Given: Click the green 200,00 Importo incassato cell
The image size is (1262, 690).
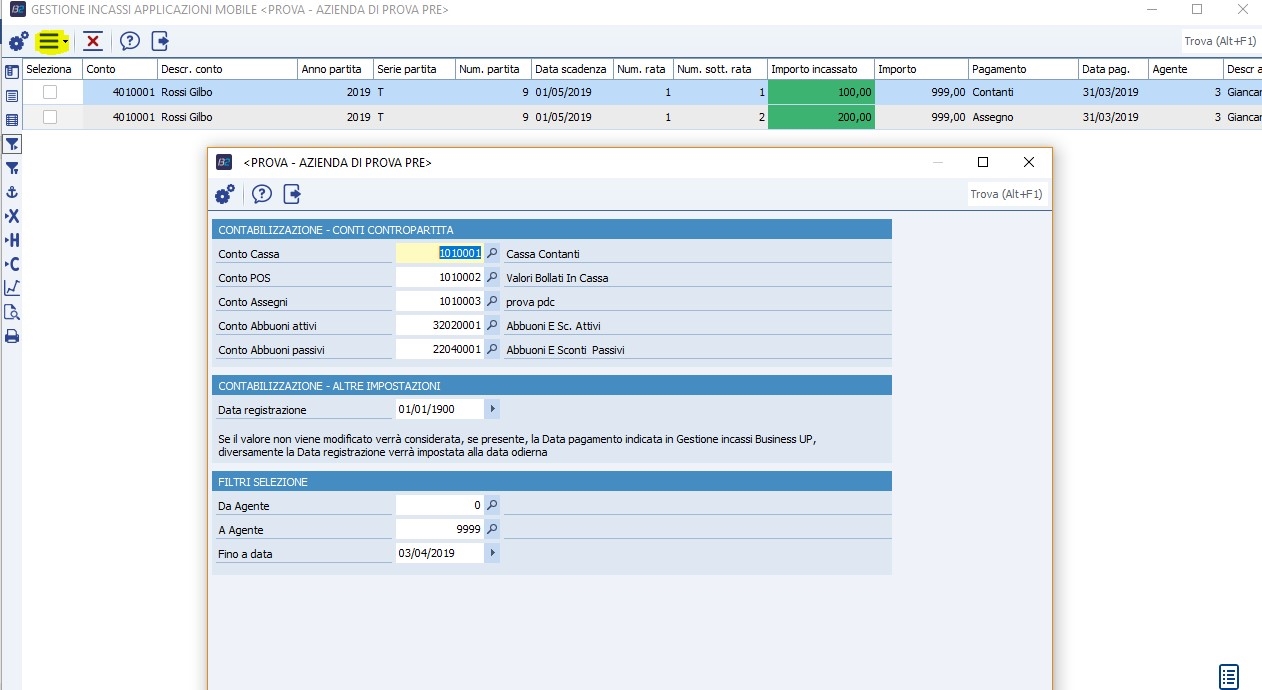Looking at the screenshot, I should tap(821, 117).
